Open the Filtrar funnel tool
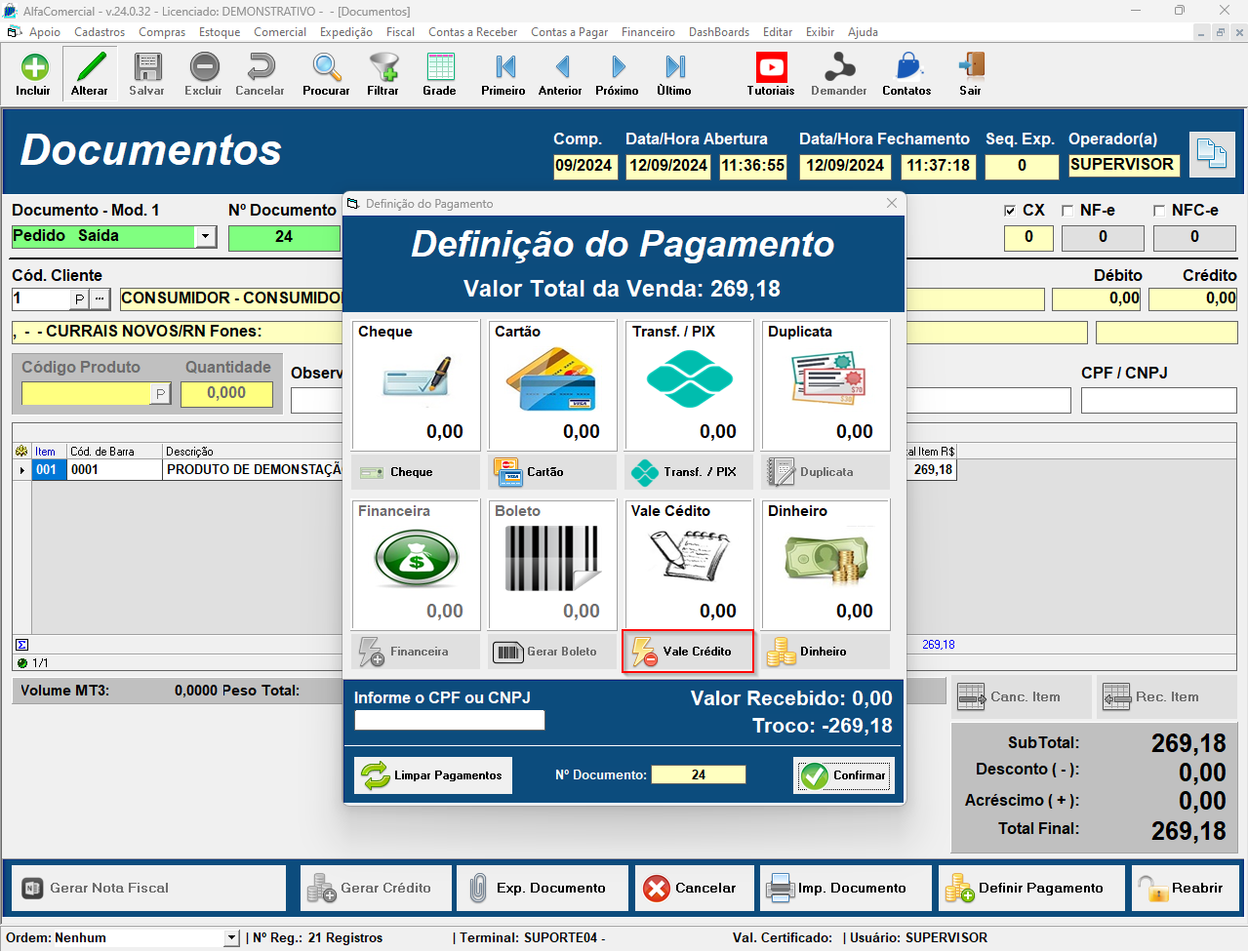The width and height of the screenshot is (1248, 952). coord(382,68)
